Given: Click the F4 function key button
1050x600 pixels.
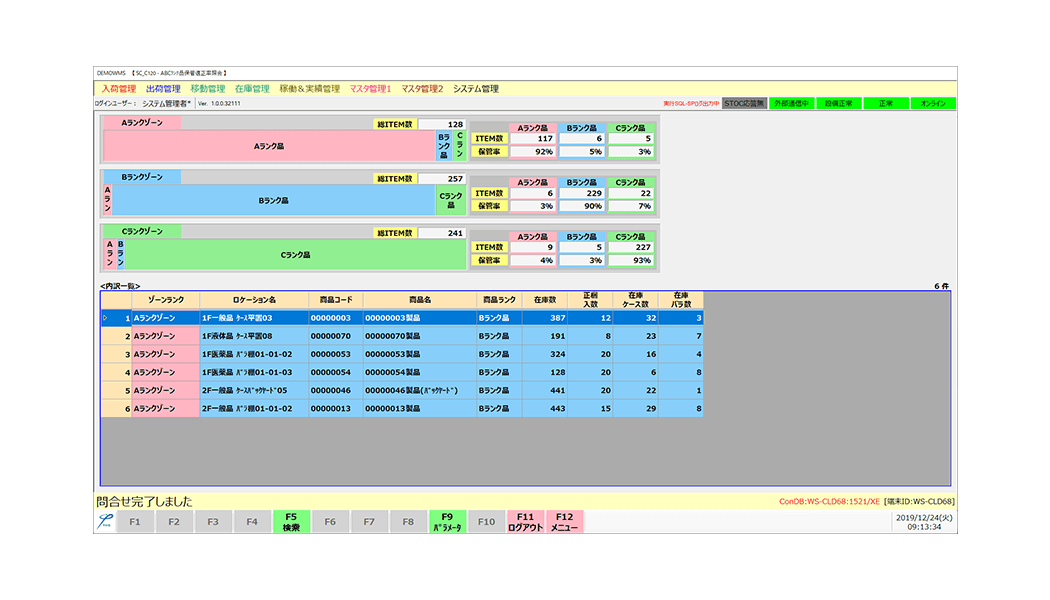Looking at the screenshot, I should pos(252,522).
